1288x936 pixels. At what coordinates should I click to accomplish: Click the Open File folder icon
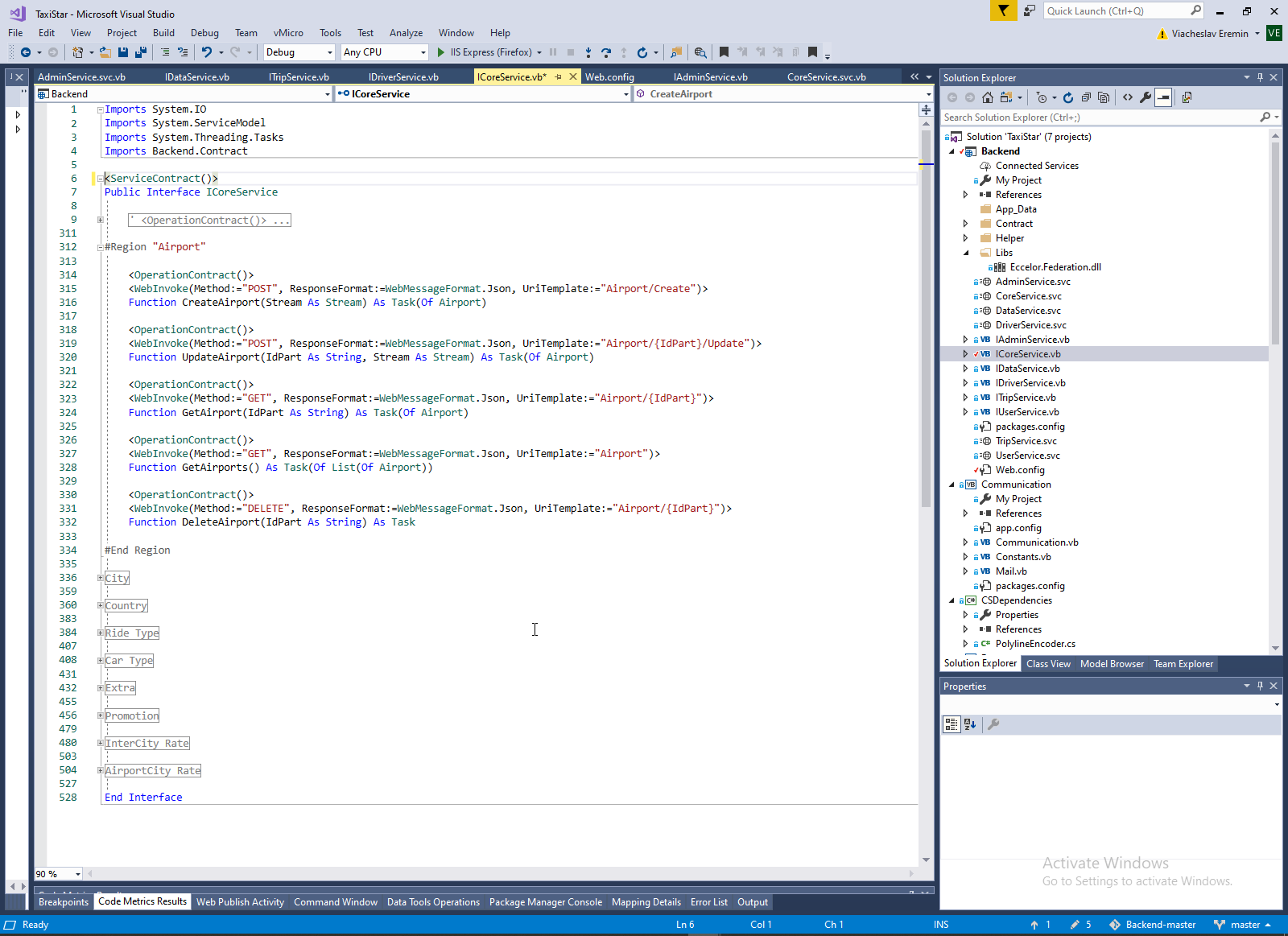105,52
